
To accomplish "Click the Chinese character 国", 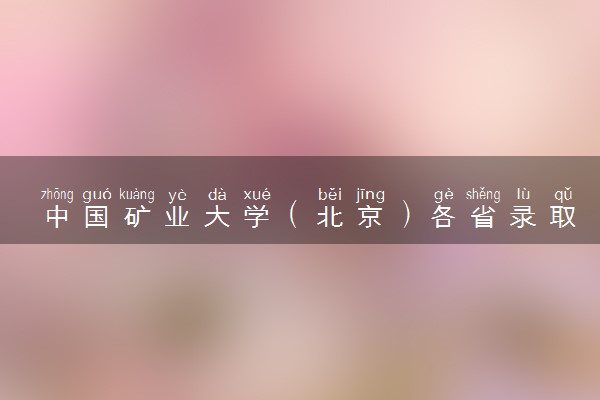I will (x=97, y=217).
